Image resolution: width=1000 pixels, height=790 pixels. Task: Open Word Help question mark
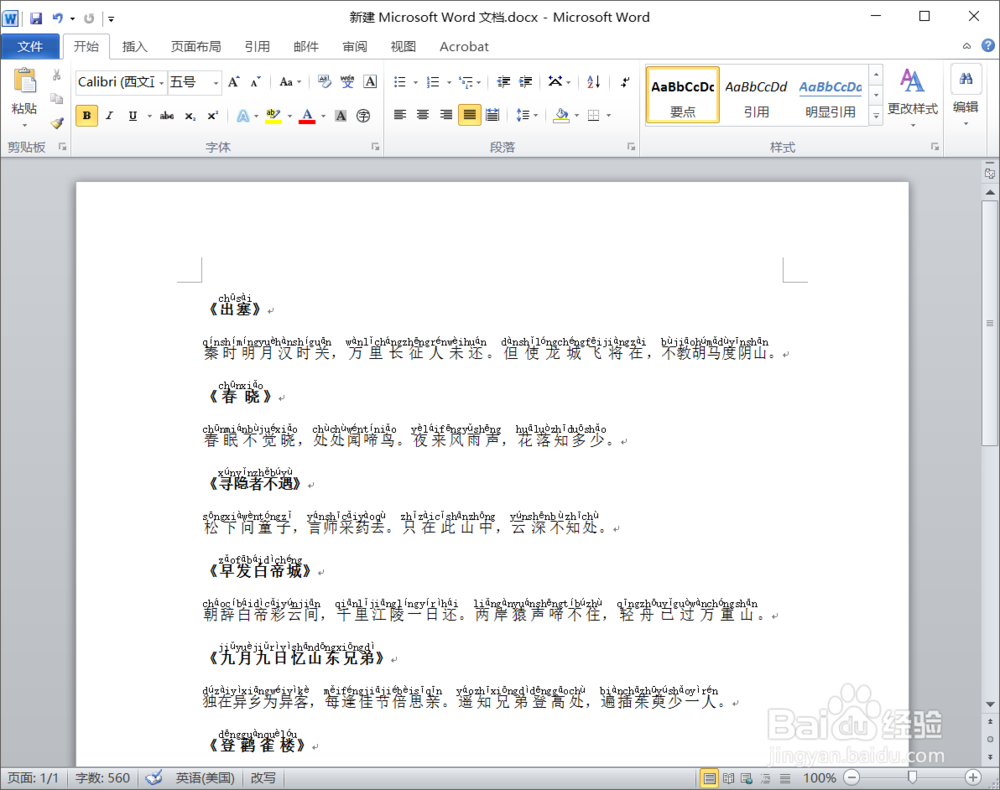coord(988,45)
